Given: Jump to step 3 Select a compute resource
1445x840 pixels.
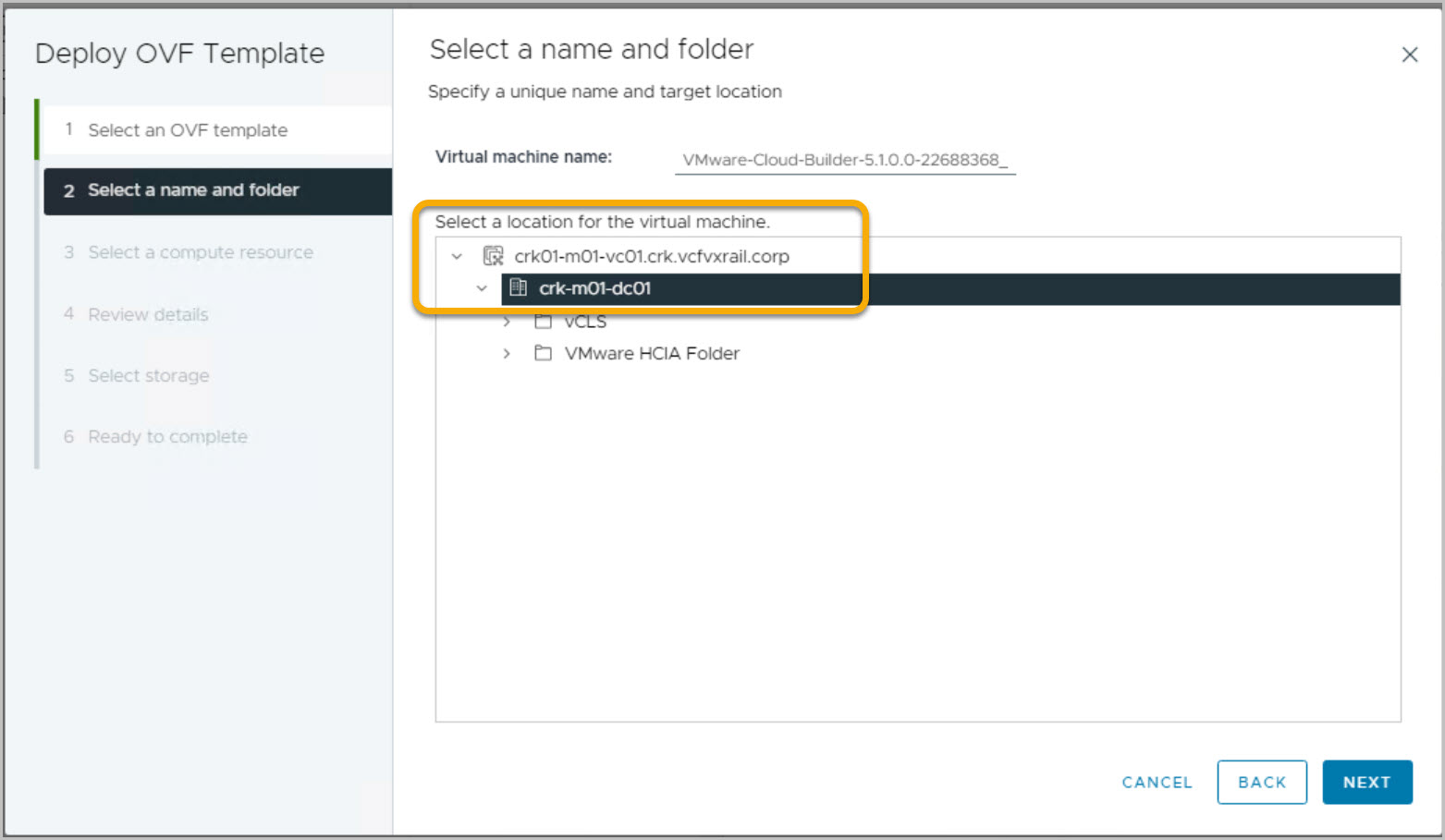Looking at the screenshot, I should [x=201, y=252].
